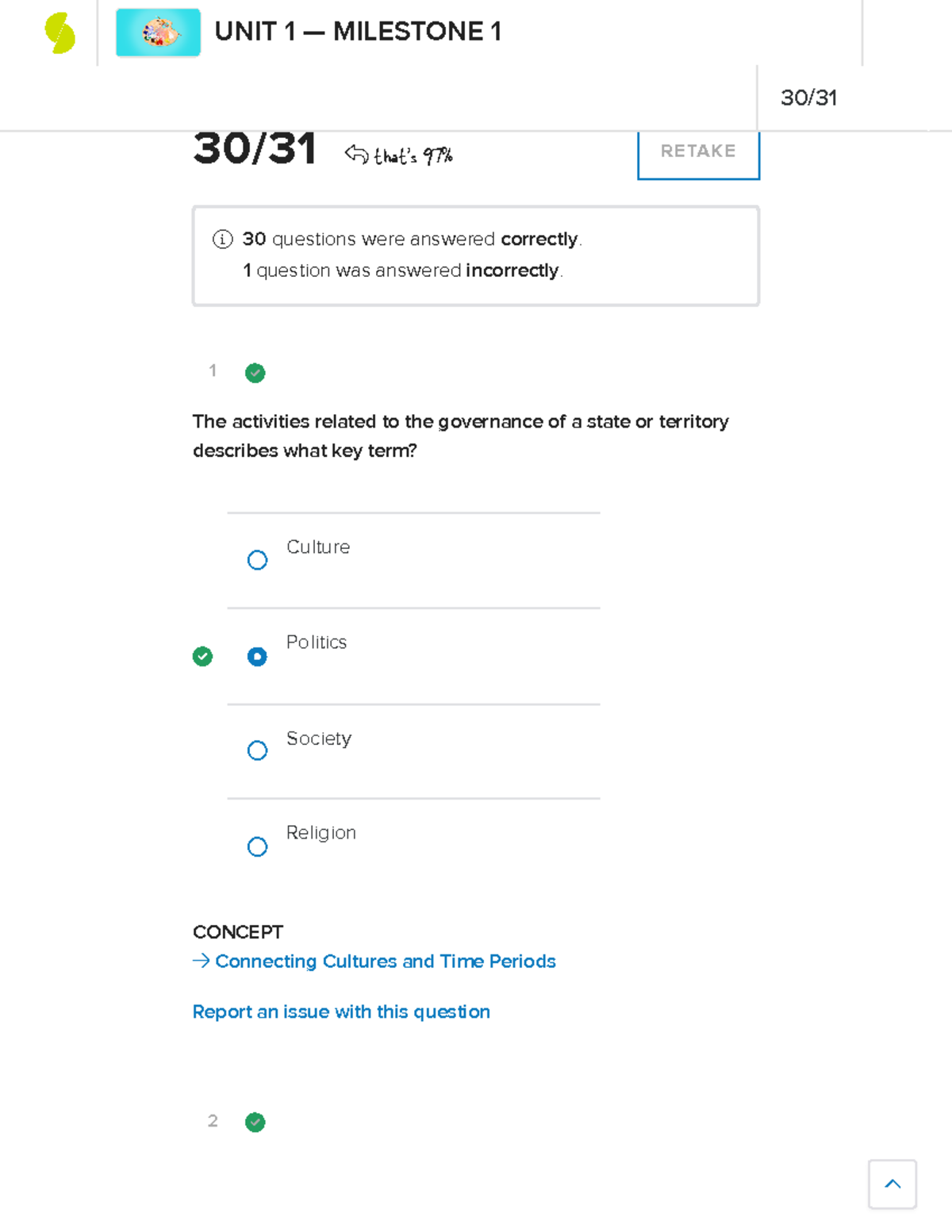Click the green checkmark badge for question 2
This screenshot has height=1232, width=952.
[x=255, y=1123]
